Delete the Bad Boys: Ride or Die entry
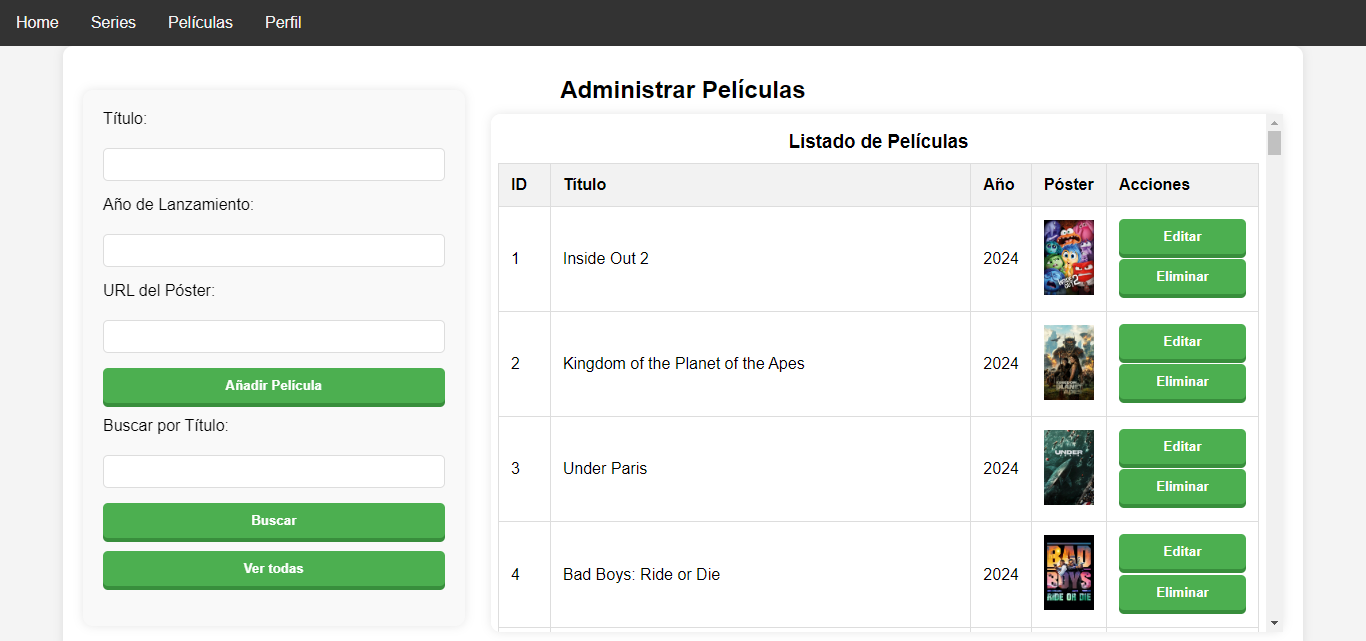1366x641 pixels. (x=1182, y=593)
